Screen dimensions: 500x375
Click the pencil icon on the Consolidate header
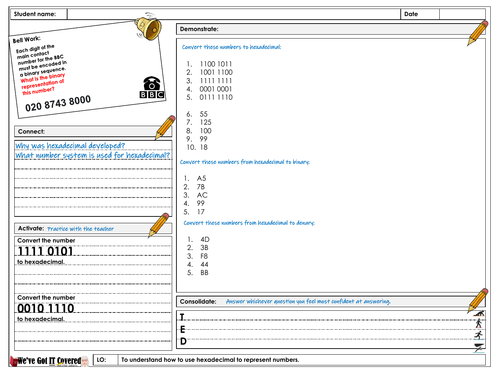point(478,301)
